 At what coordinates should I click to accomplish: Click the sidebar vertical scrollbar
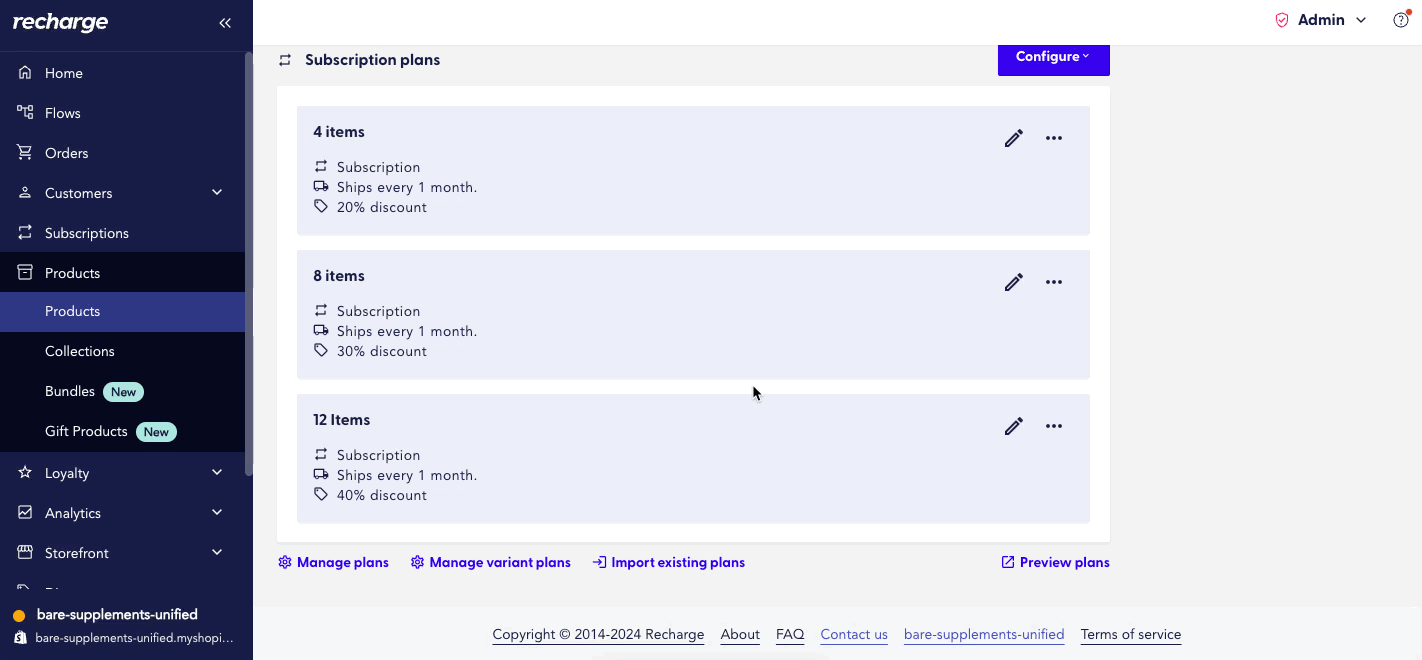coord(249,260)
